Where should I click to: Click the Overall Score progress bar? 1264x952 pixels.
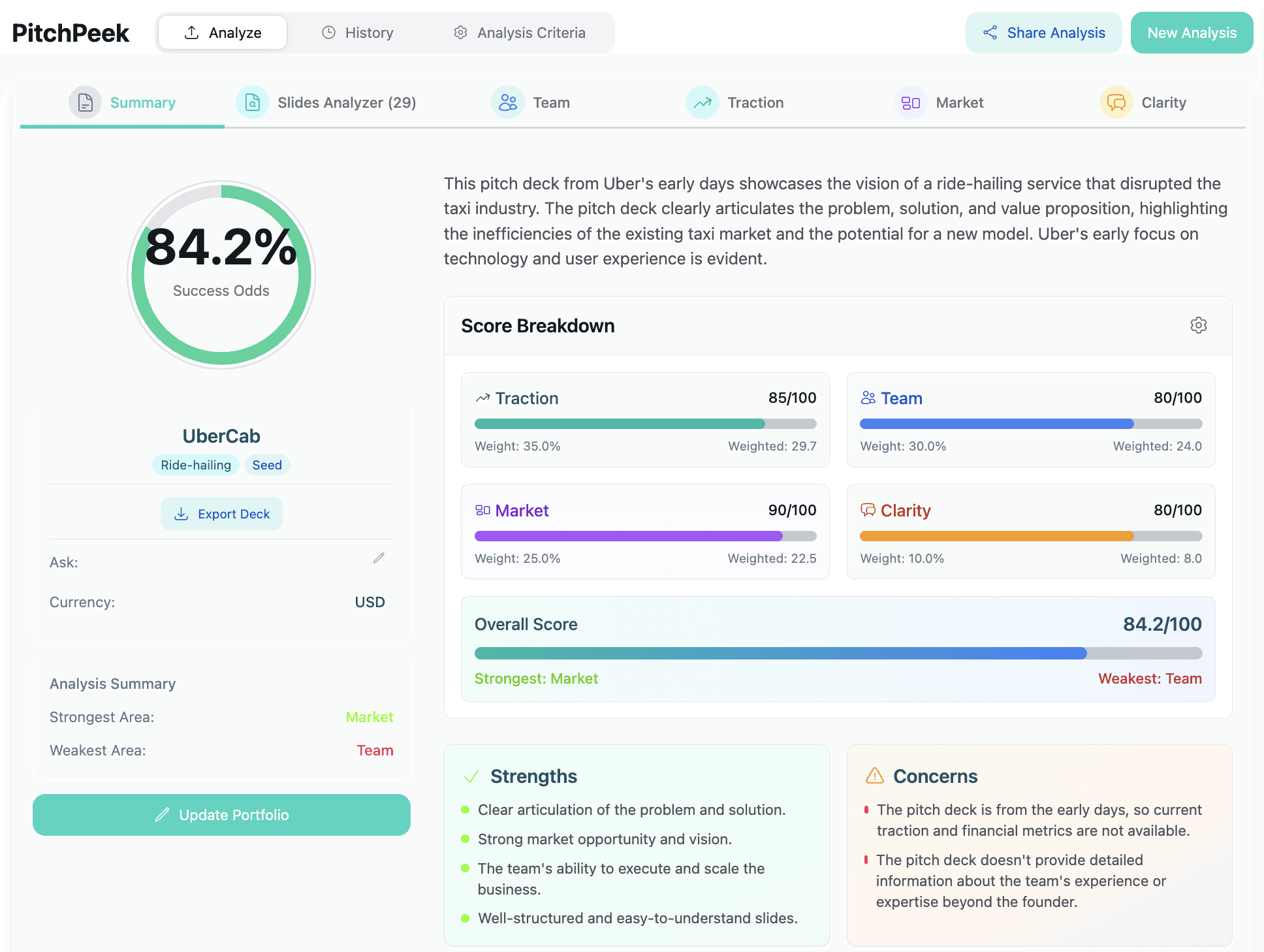click(838, 653)
